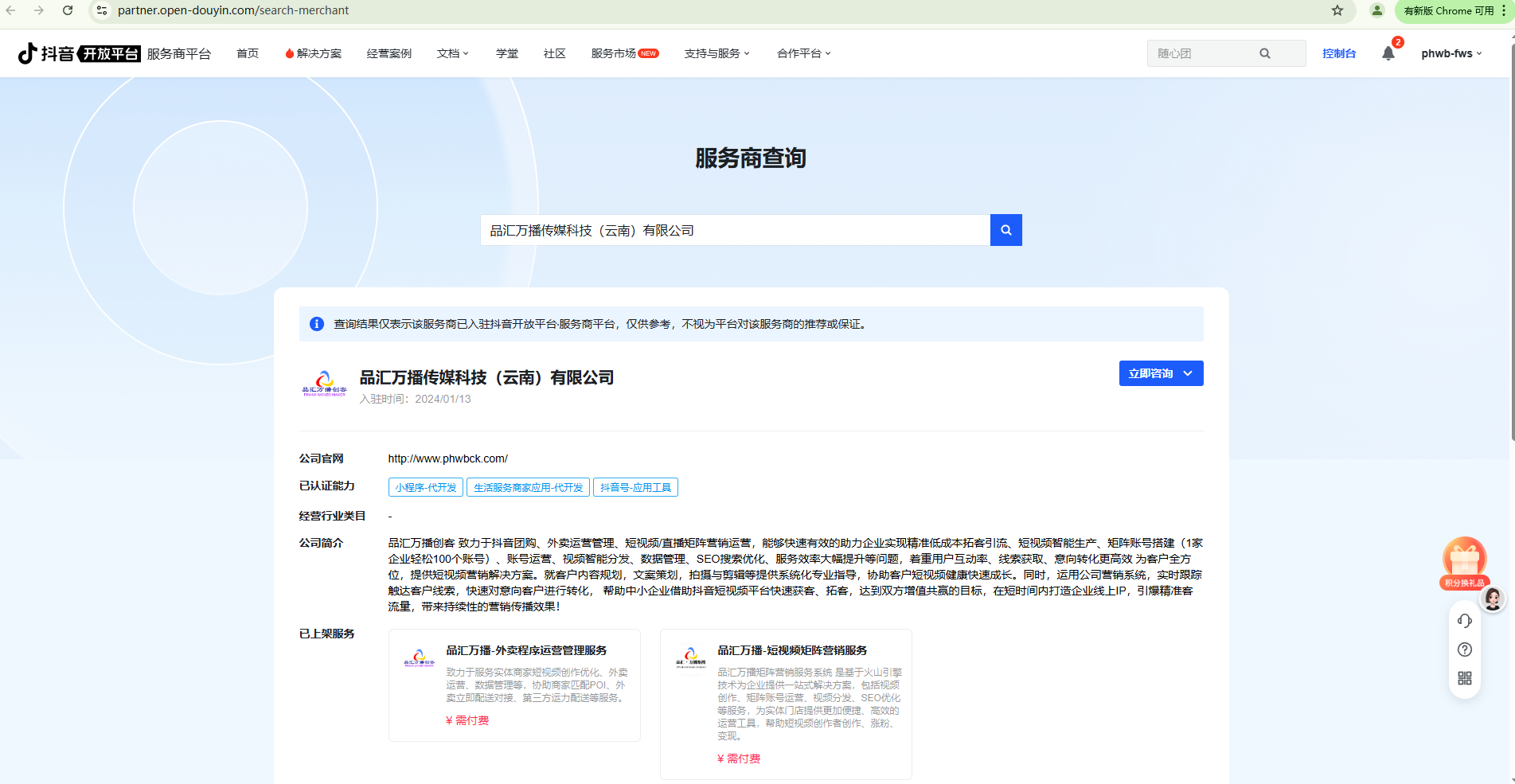Open site information icon in address bar
The image size is (1515, 784).
[102, 10]
